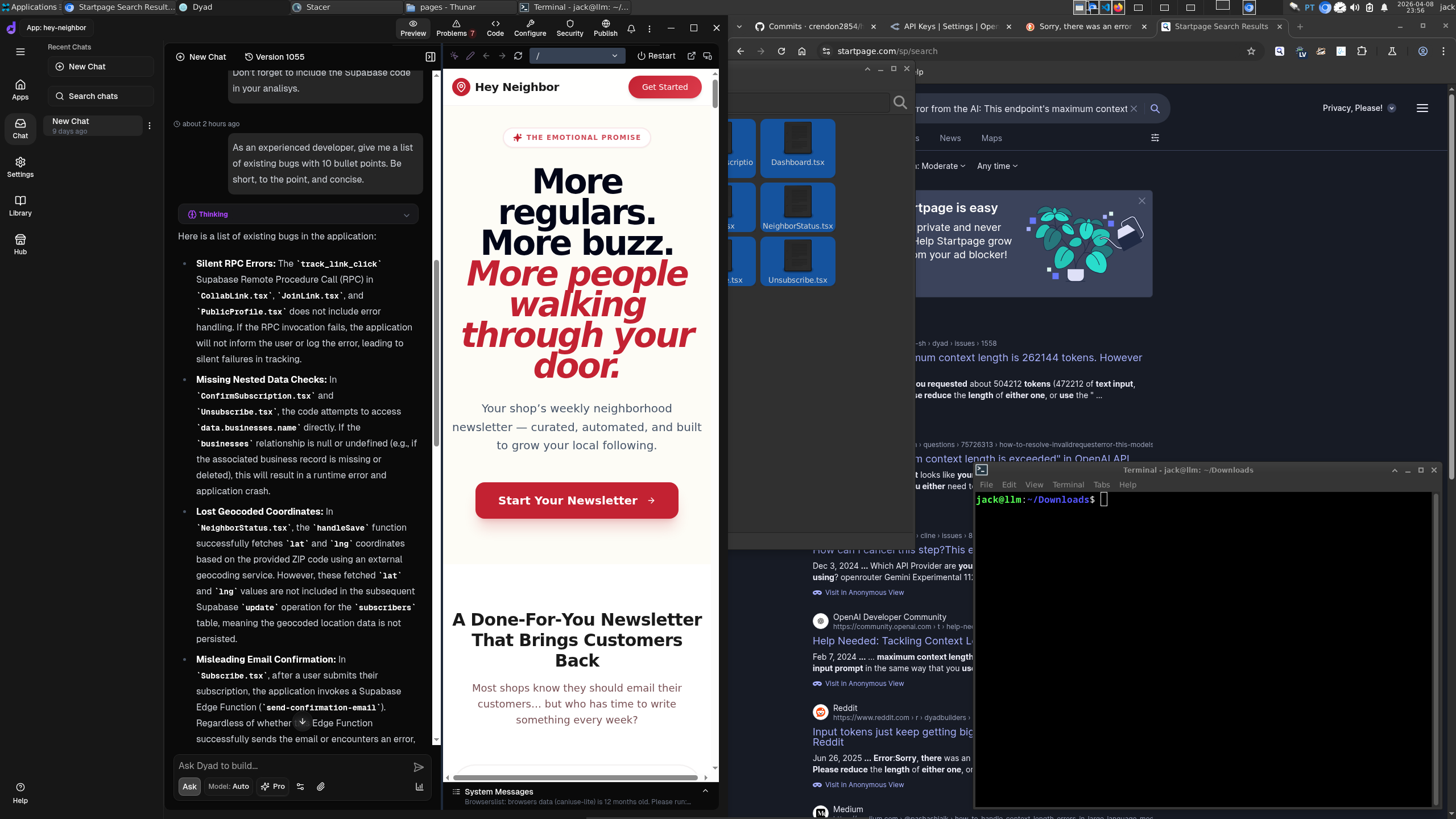Click the Dyad notifications bell icon
The height and width of the screenshot is (819, 1456).
coord(631,28)
